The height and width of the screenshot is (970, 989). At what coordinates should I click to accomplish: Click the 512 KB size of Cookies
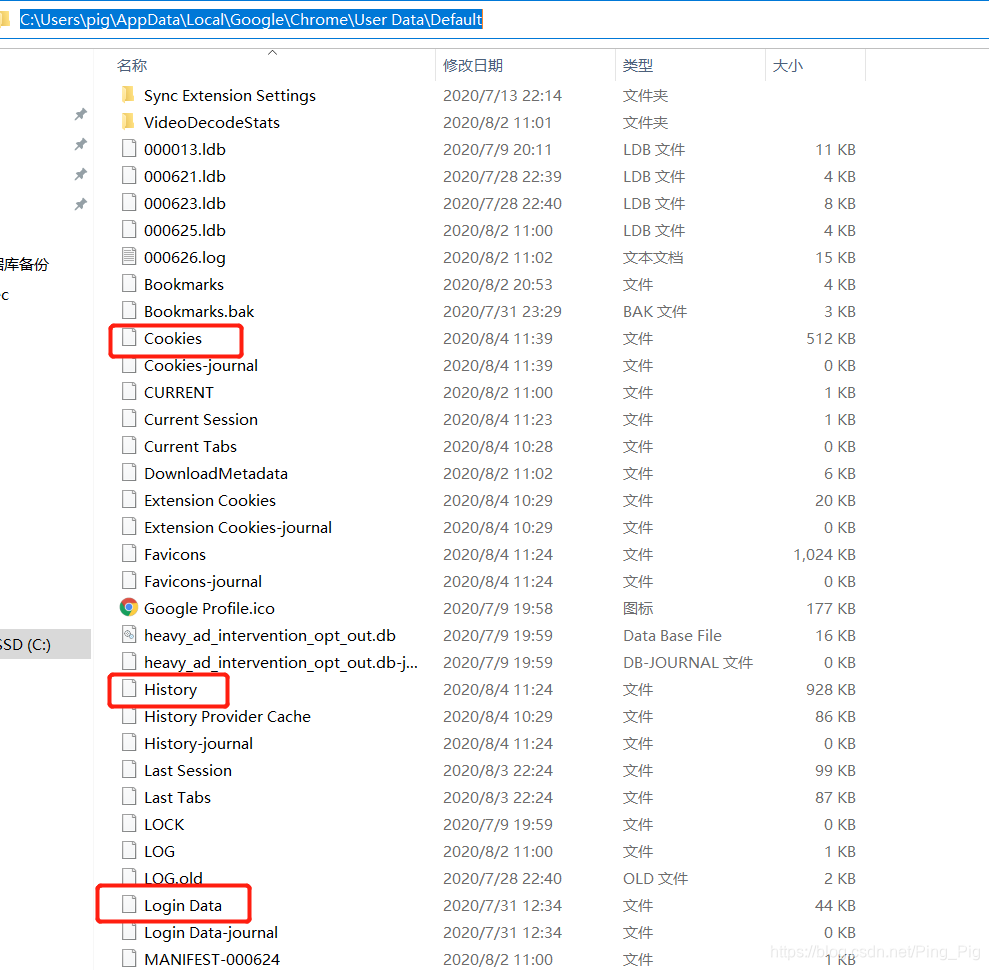click(x=831, y=338)
